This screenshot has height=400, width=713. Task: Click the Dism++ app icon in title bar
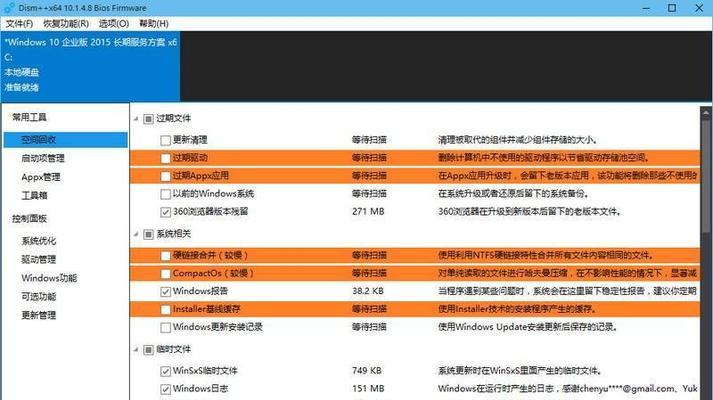(9, 8)
